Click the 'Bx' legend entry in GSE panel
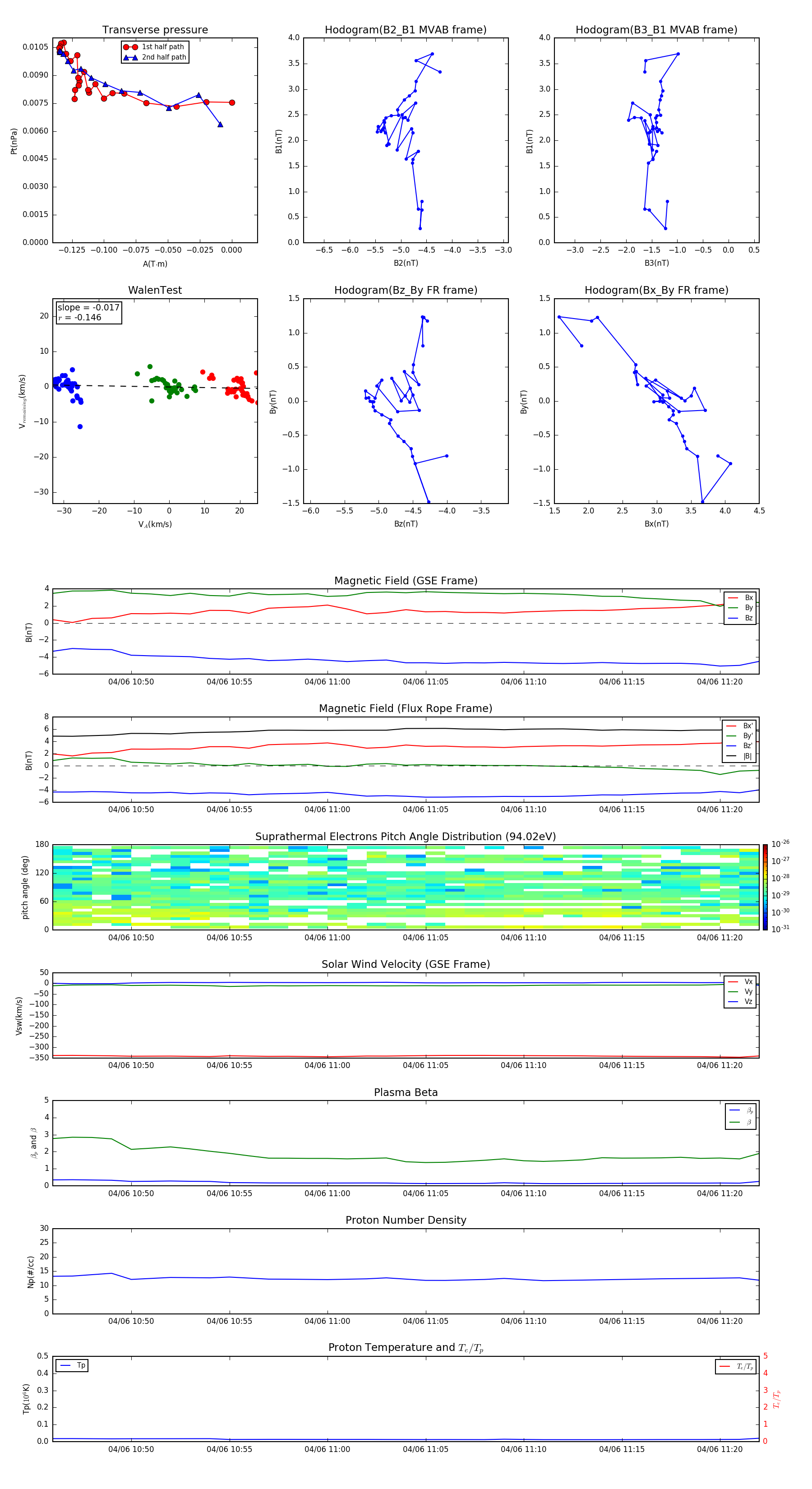 (740, 598)
